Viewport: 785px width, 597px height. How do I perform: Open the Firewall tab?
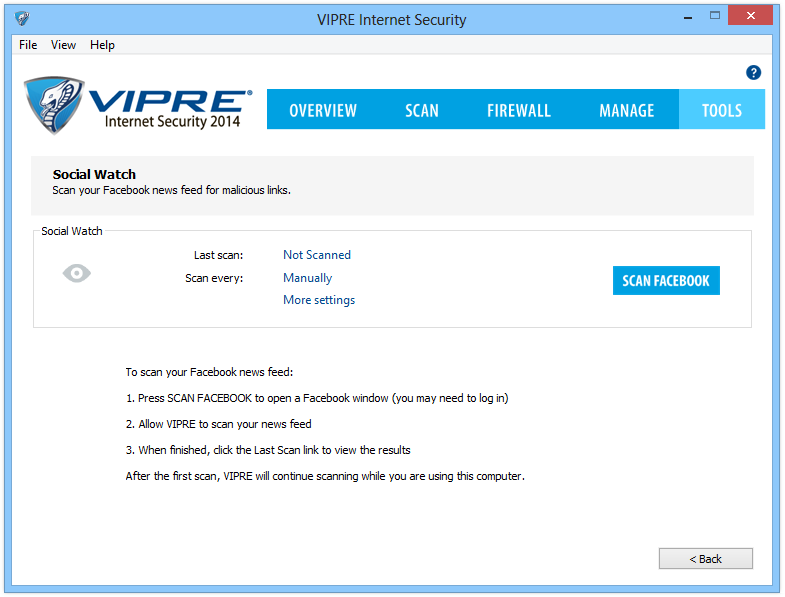tap(519, 110)
